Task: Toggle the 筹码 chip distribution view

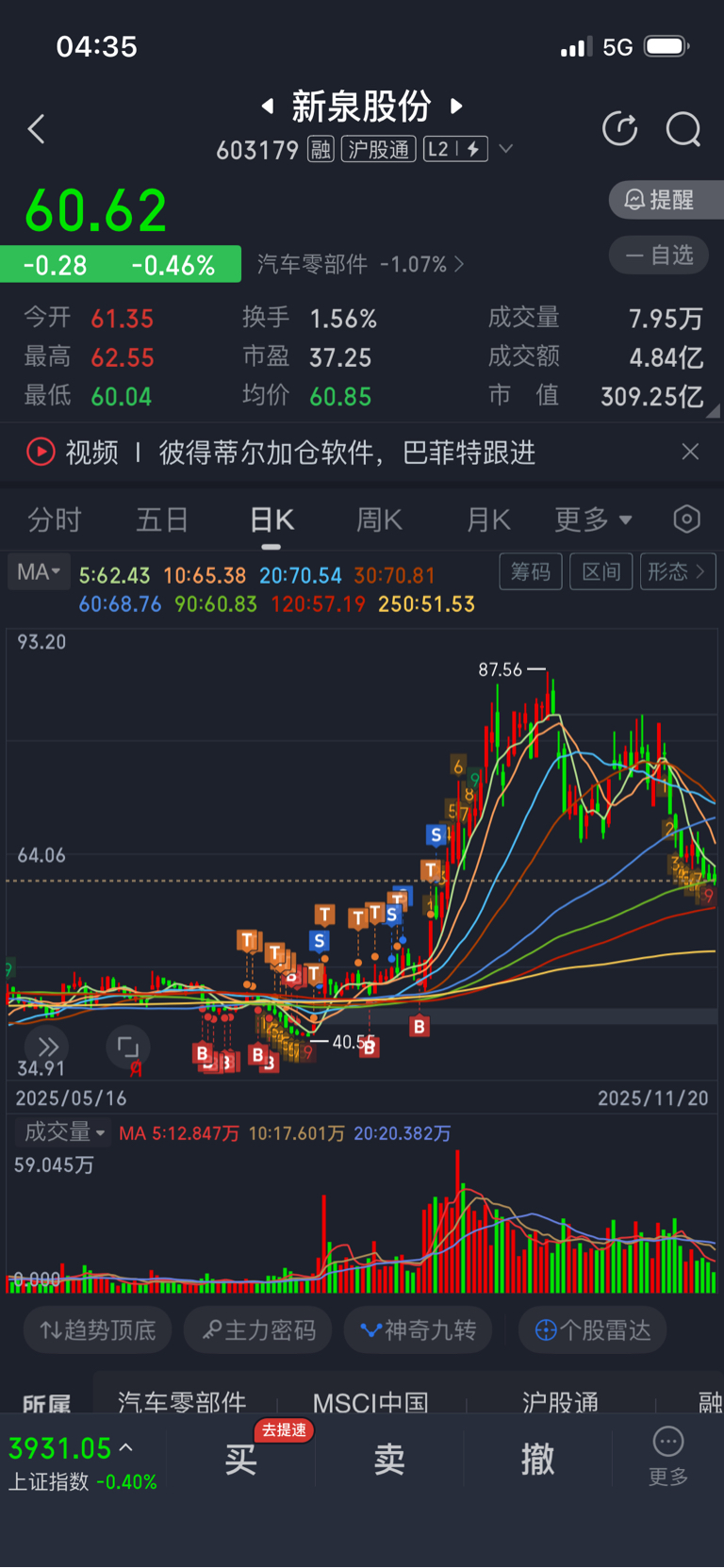Action: click(x=531, y=571)
